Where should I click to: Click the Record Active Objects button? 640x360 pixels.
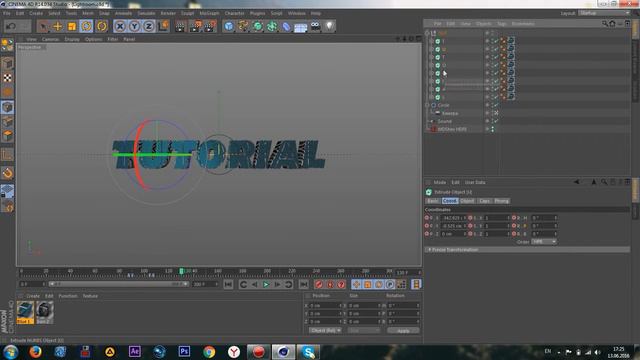coord(319,284)
